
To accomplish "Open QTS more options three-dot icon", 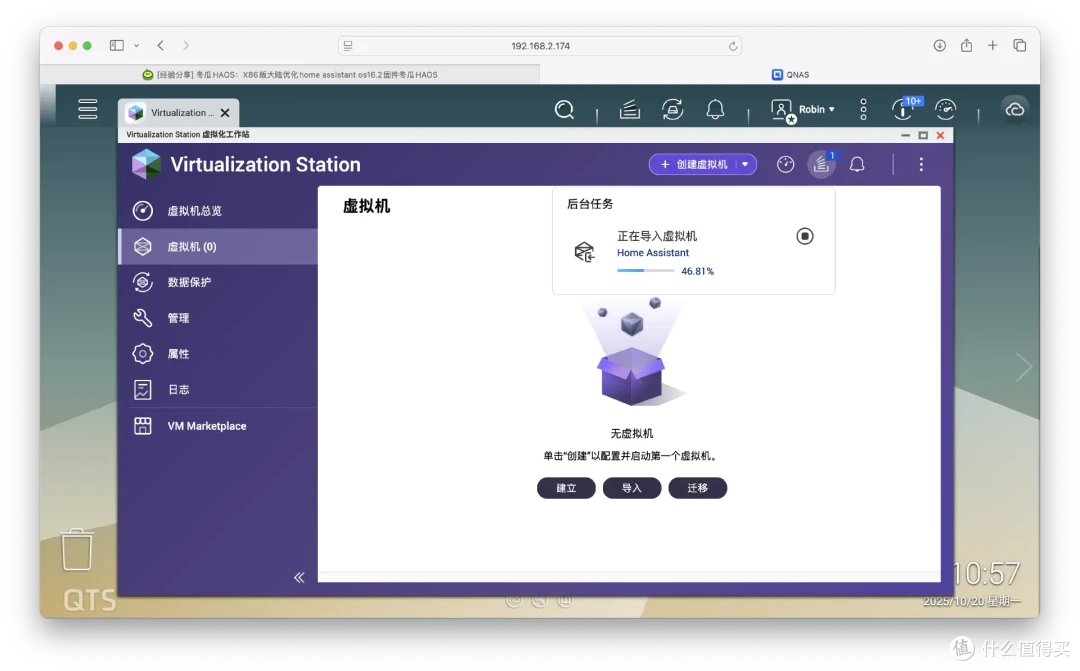I will [863, 110].
